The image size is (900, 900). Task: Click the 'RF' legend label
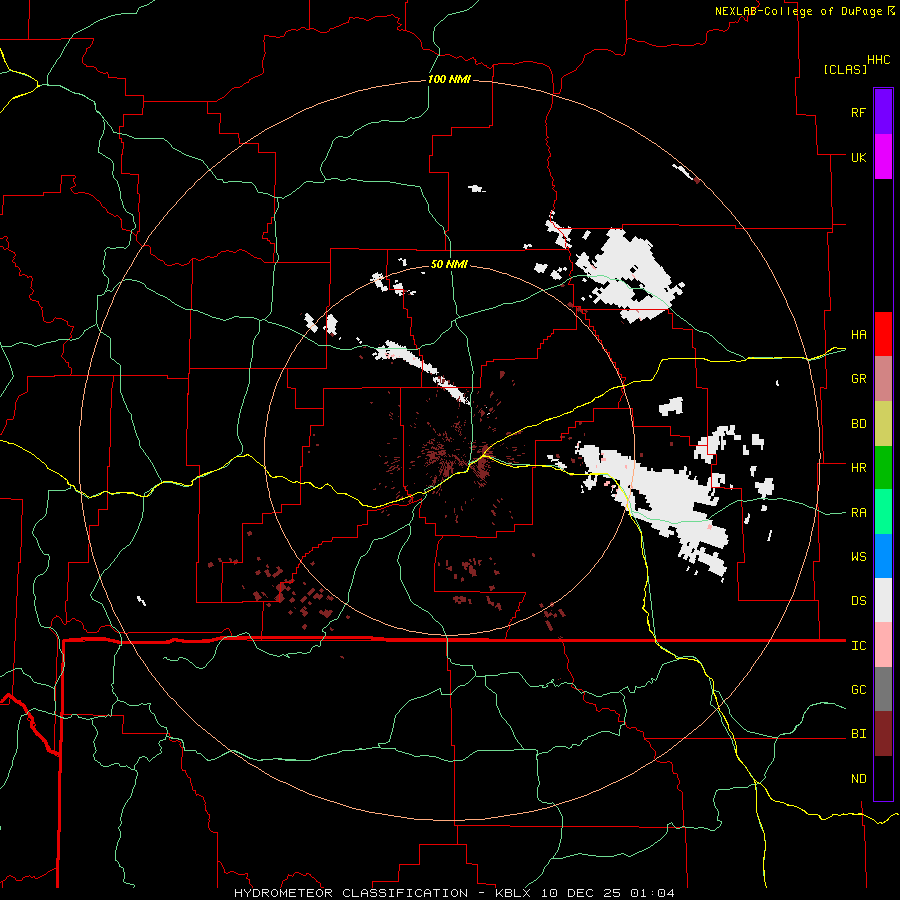click(859, 113)
